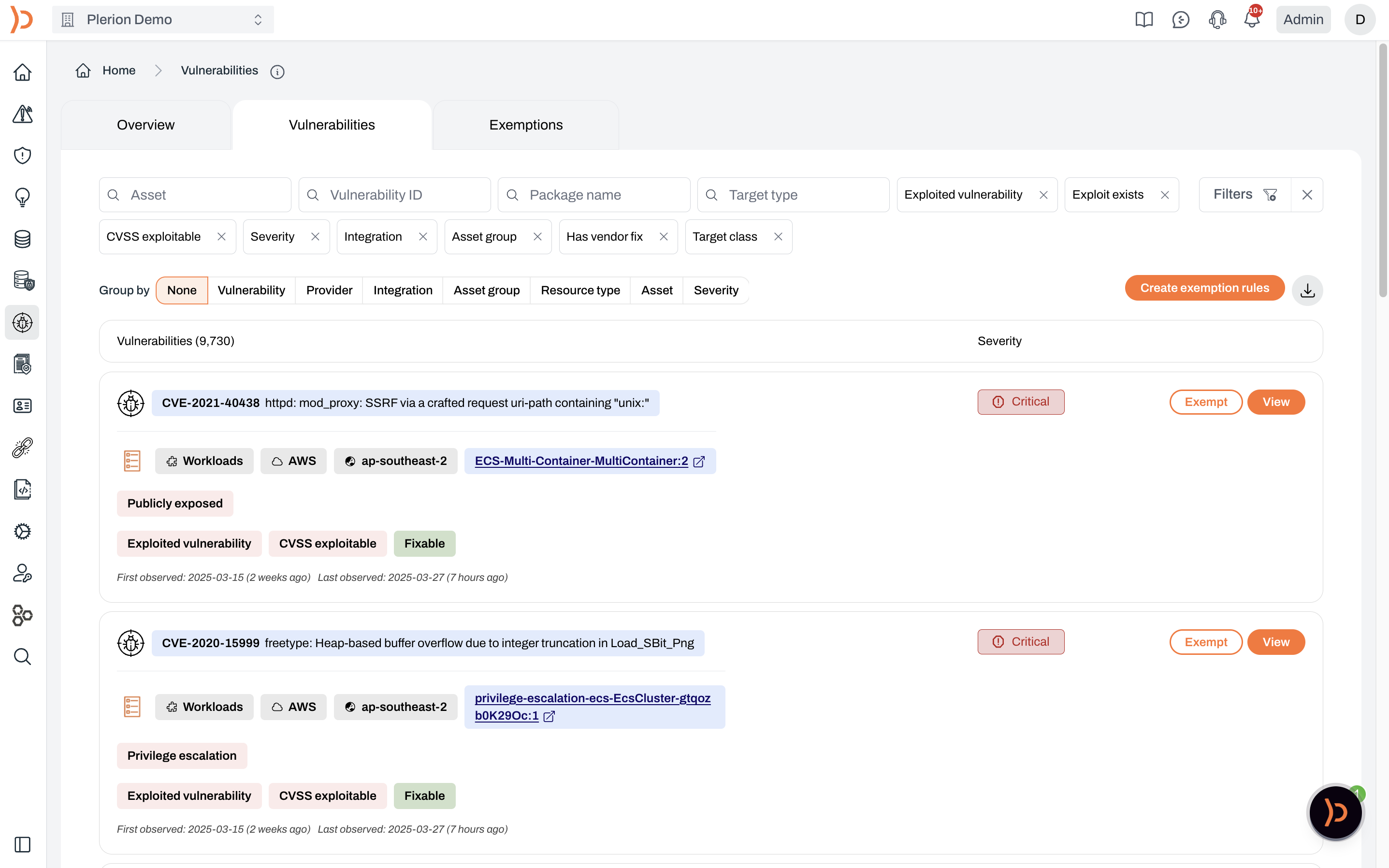Click the info icon beside Vulnerabilities breadcrumb
1389x868 pixels.
277,72
